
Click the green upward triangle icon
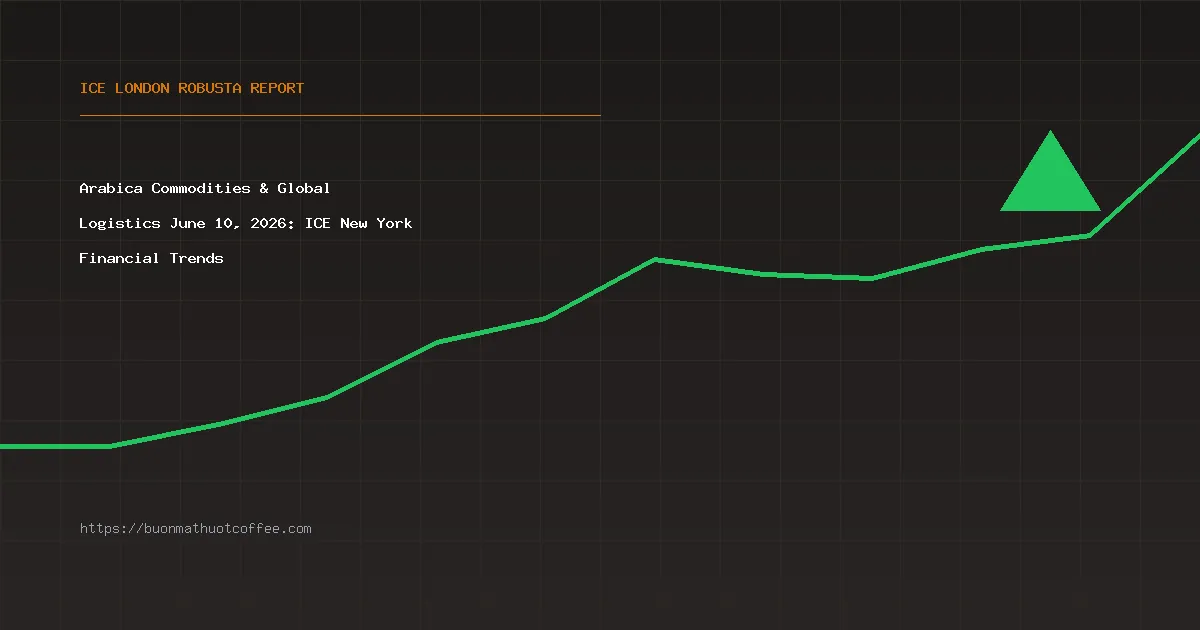1050,171
